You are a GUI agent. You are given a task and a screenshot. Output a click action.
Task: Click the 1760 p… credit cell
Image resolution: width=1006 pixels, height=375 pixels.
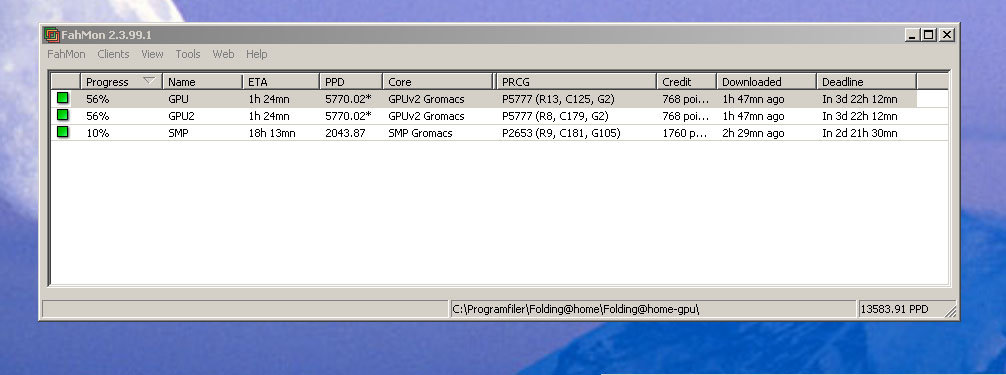pos(686,133)
